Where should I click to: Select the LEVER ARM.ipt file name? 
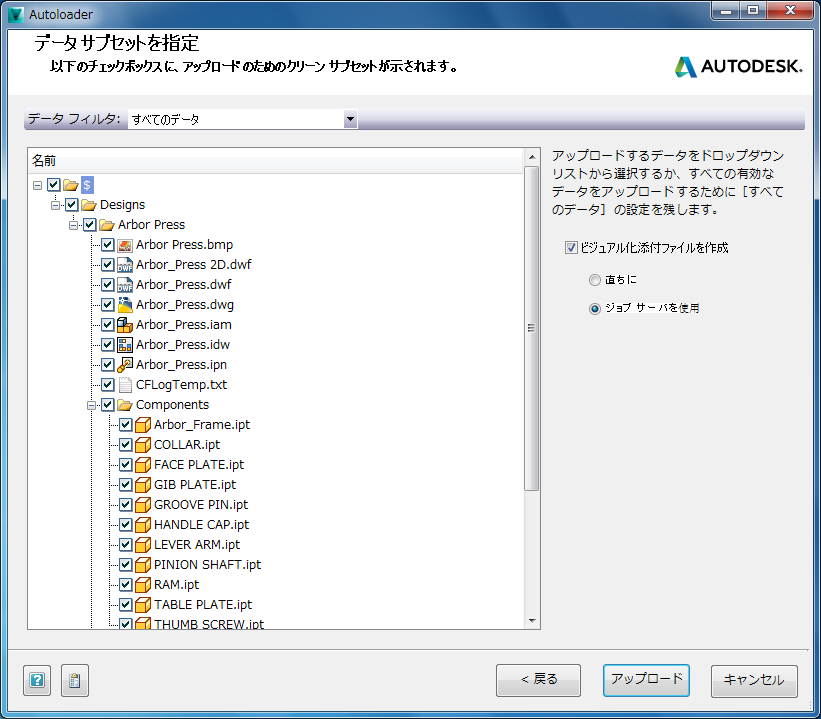pos(197,545)
